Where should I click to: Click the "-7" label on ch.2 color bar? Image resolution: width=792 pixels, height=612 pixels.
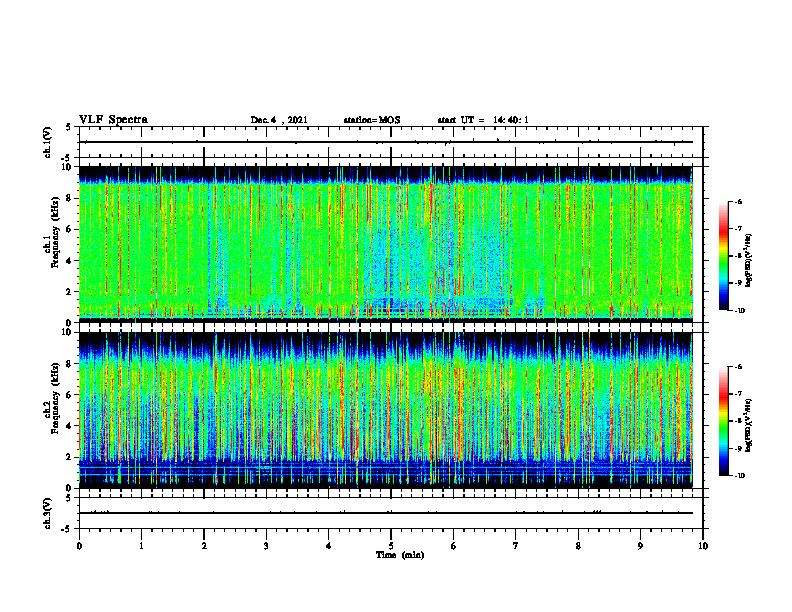738,394
